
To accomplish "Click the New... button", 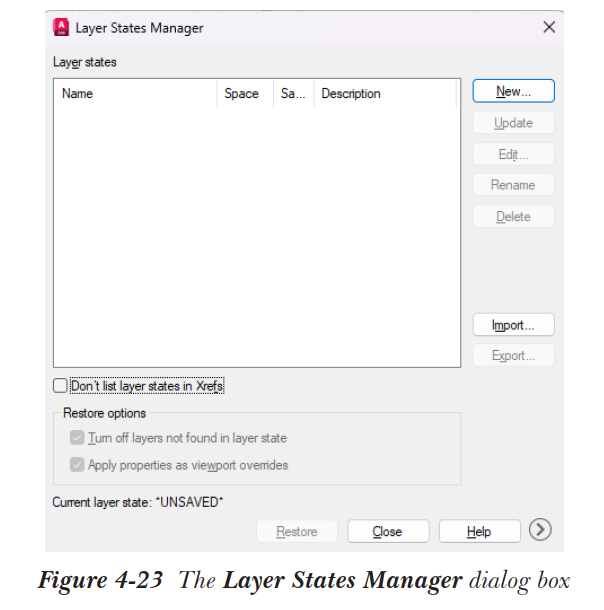I will [513, 91].
